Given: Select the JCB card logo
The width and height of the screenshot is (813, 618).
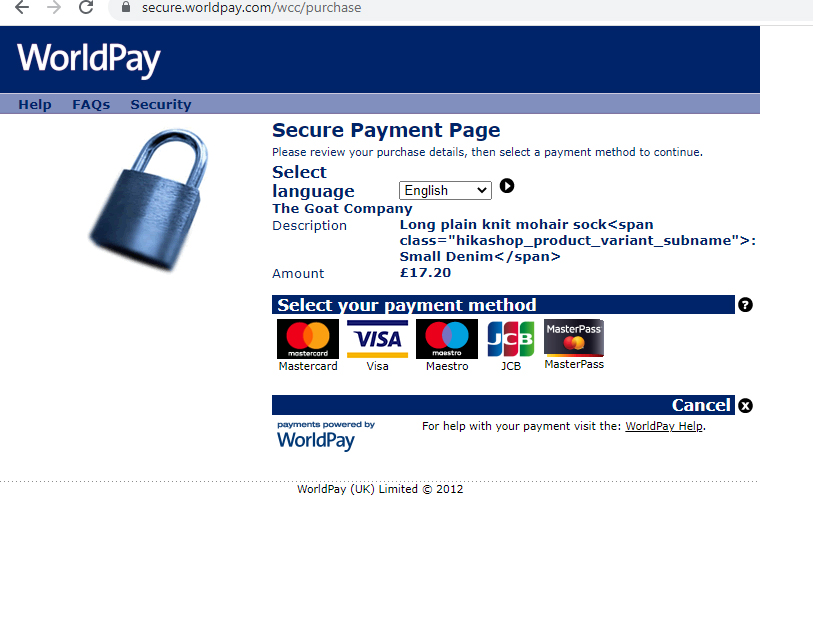Looking at the screenshot, I should [x=511, y=339].
